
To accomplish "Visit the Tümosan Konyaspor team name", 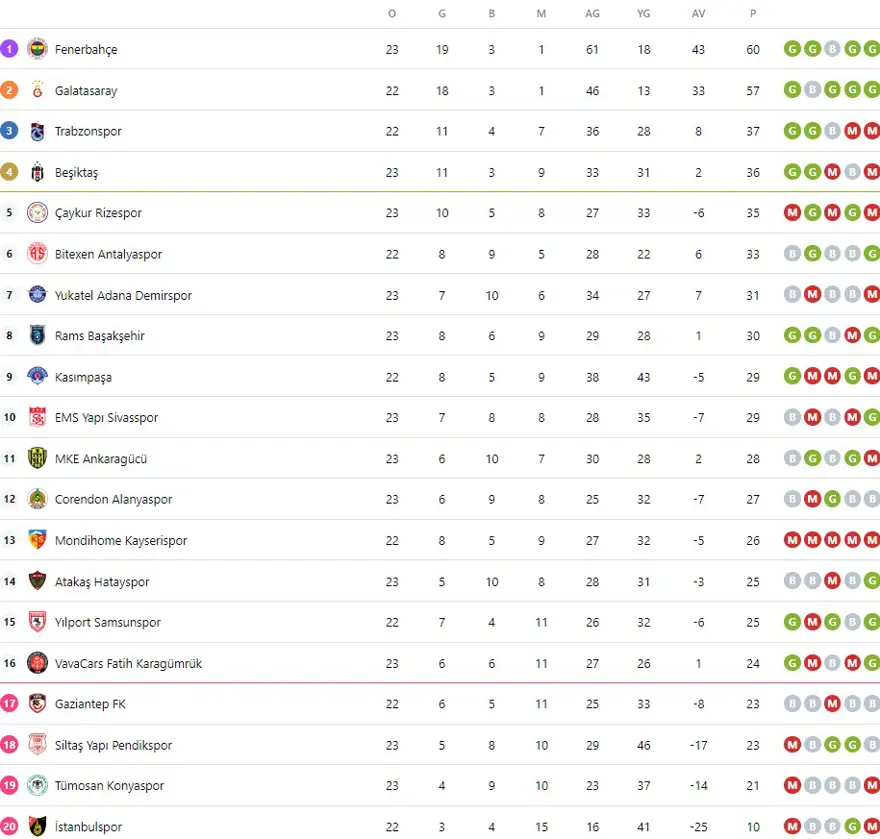I will [109, 786].
